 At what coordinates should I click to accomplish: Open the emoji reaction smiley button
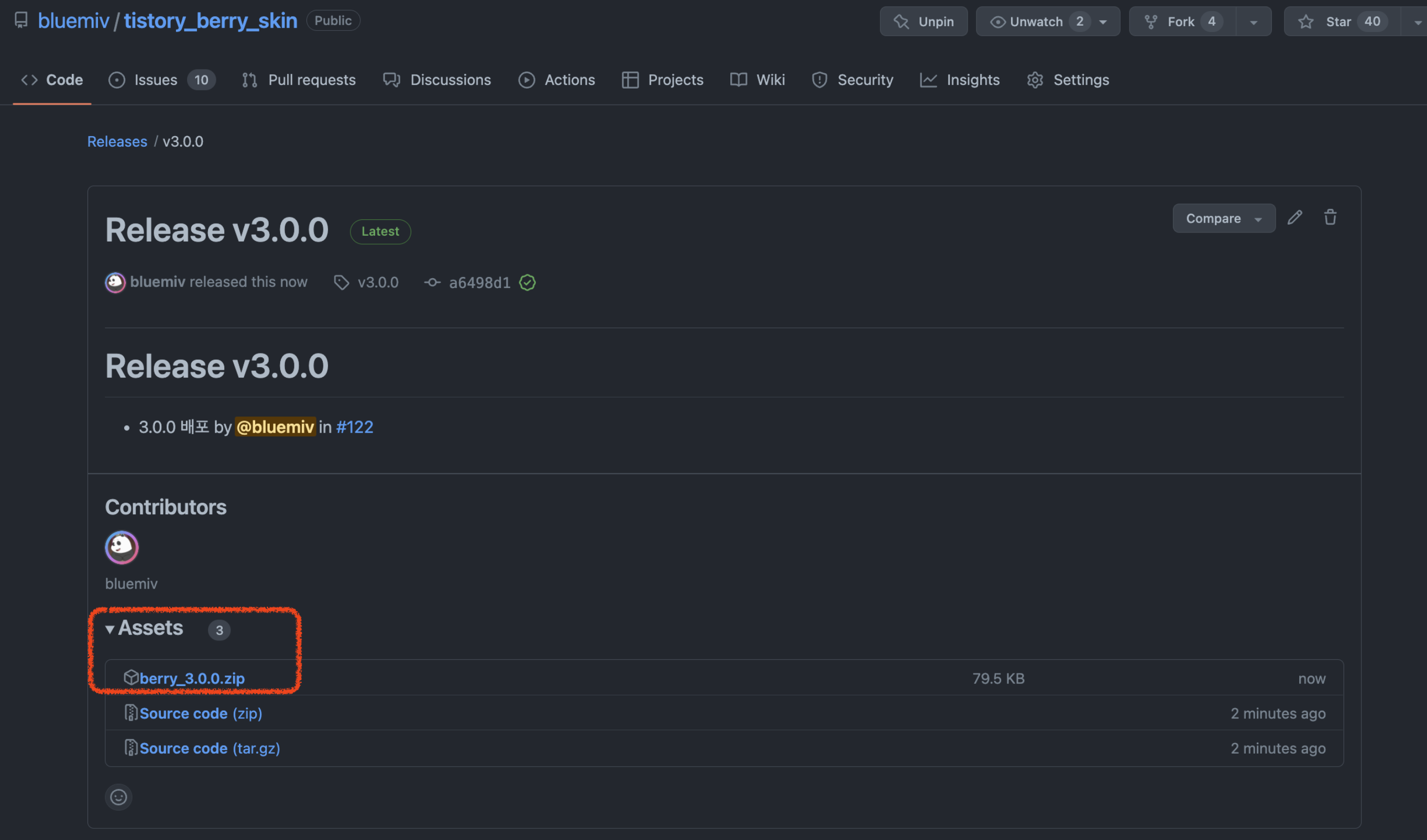pos(118,797)
